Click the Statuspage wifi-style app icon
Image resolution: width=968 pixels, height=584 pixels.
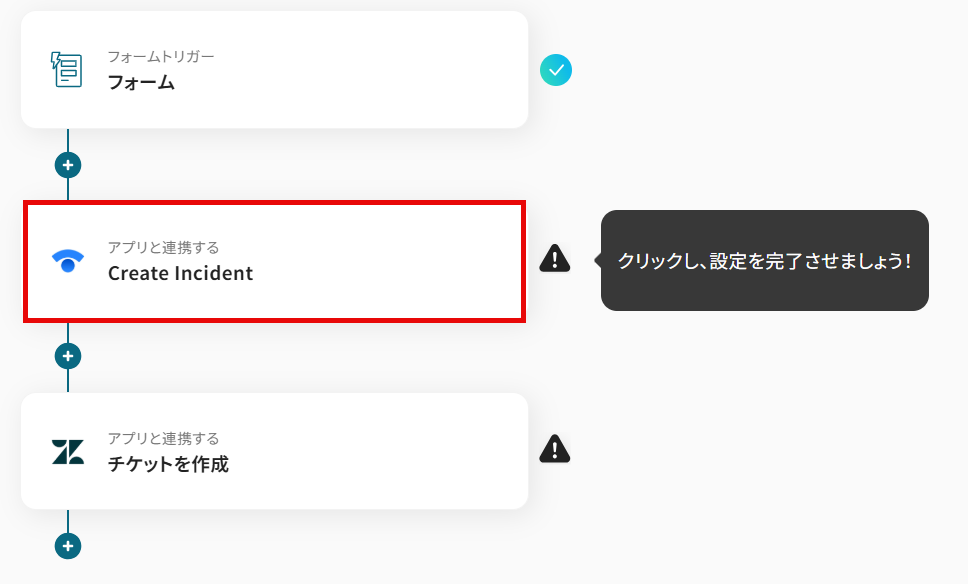(67, 262)
